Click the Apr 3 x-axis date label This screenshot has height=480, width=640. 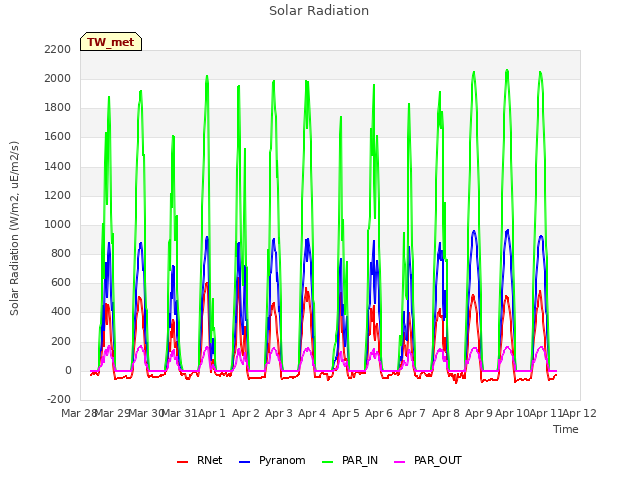click(279, 413)
